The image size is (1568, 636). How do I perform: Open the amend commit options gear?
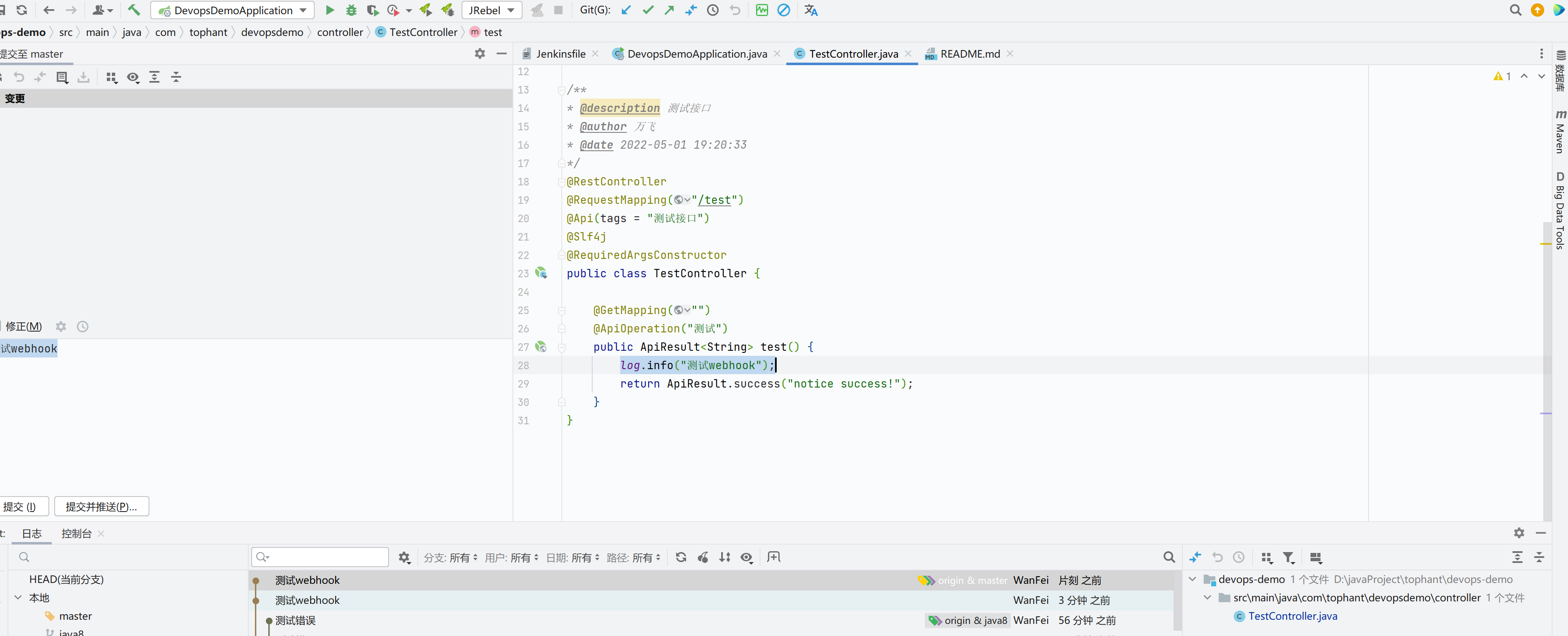pos(61,327)
